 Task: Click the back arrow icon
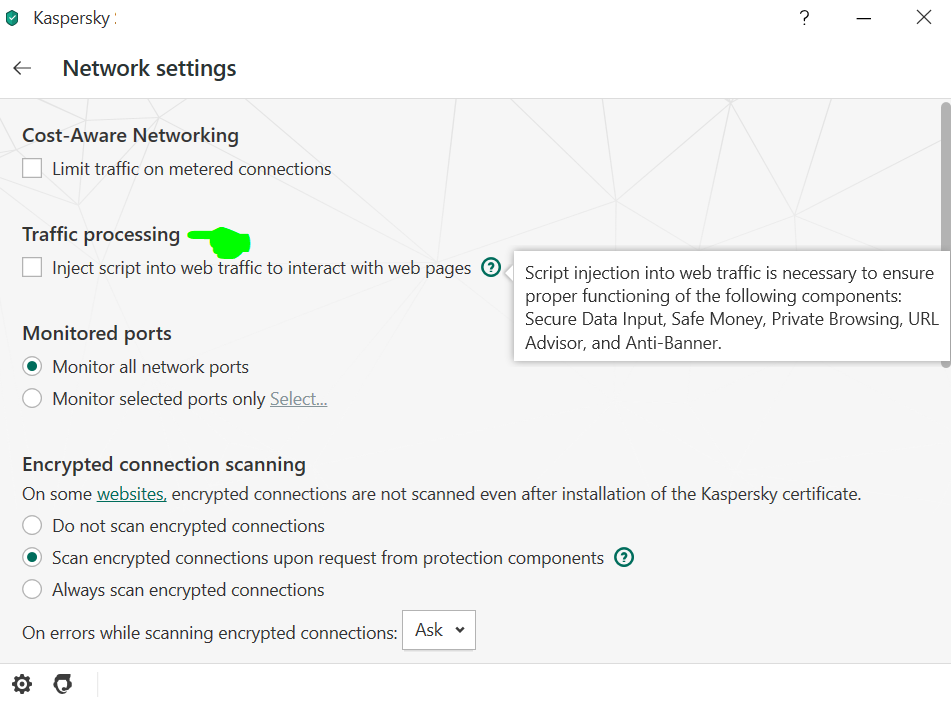[22, 68]
